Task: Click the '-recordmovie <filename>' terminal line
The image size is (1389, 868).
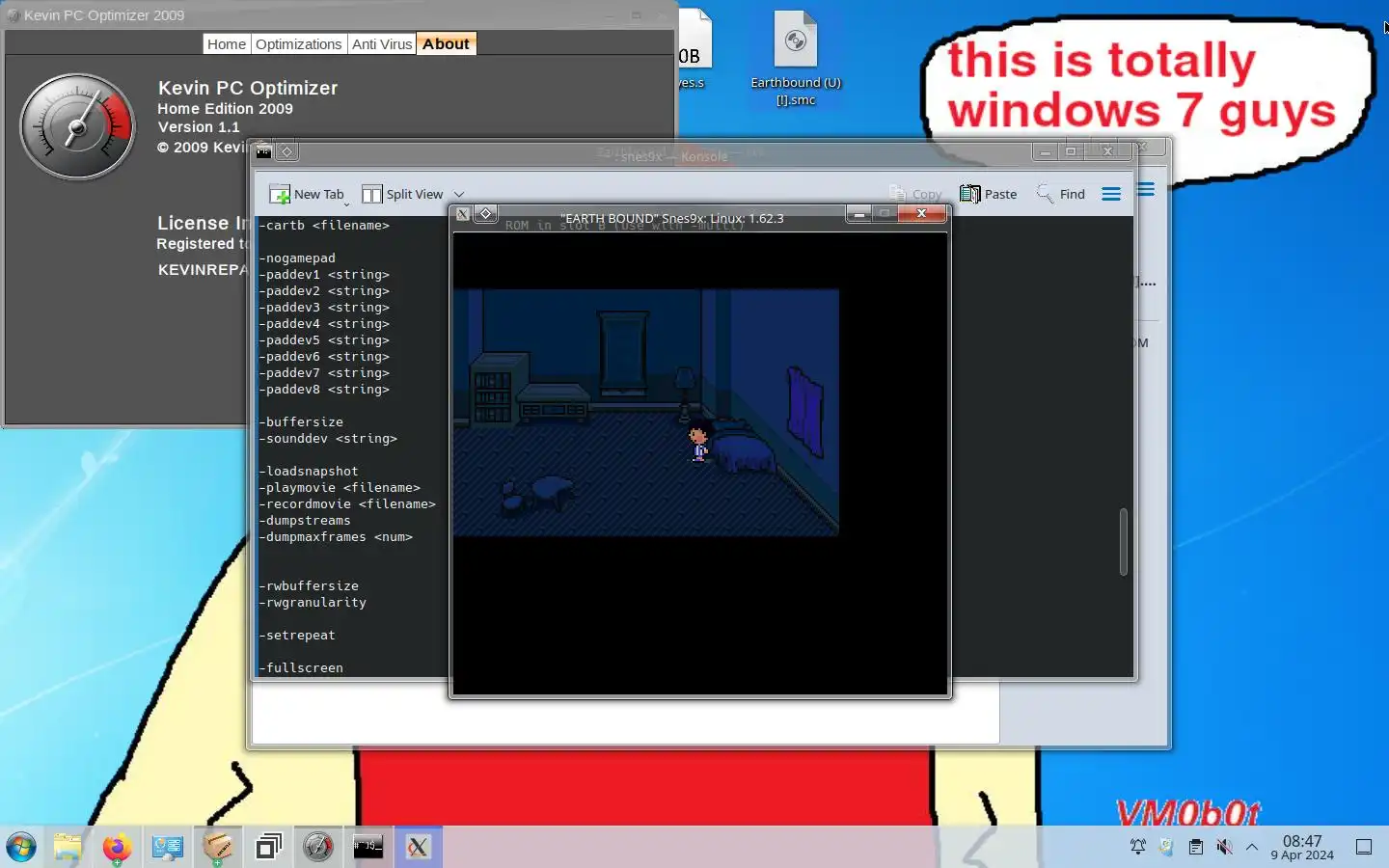Action: 347,503
